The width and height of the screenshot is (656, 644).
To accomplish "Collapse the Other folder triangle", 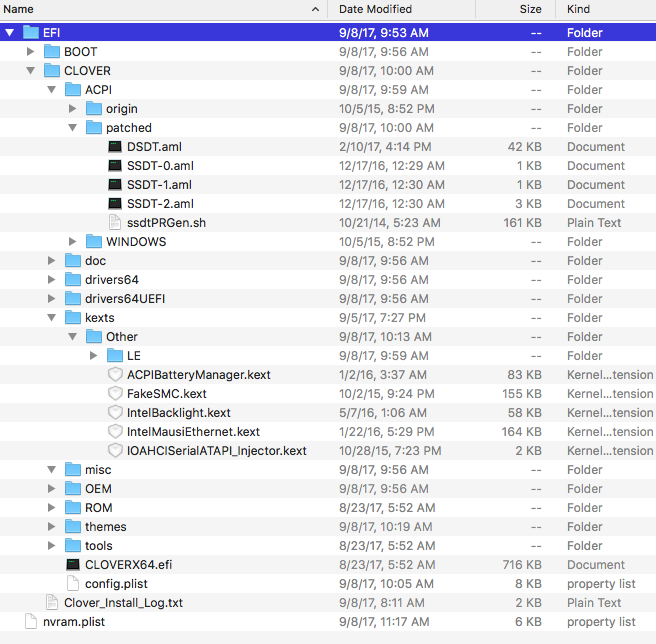I will pyautogui.click(x=72, y=336).
